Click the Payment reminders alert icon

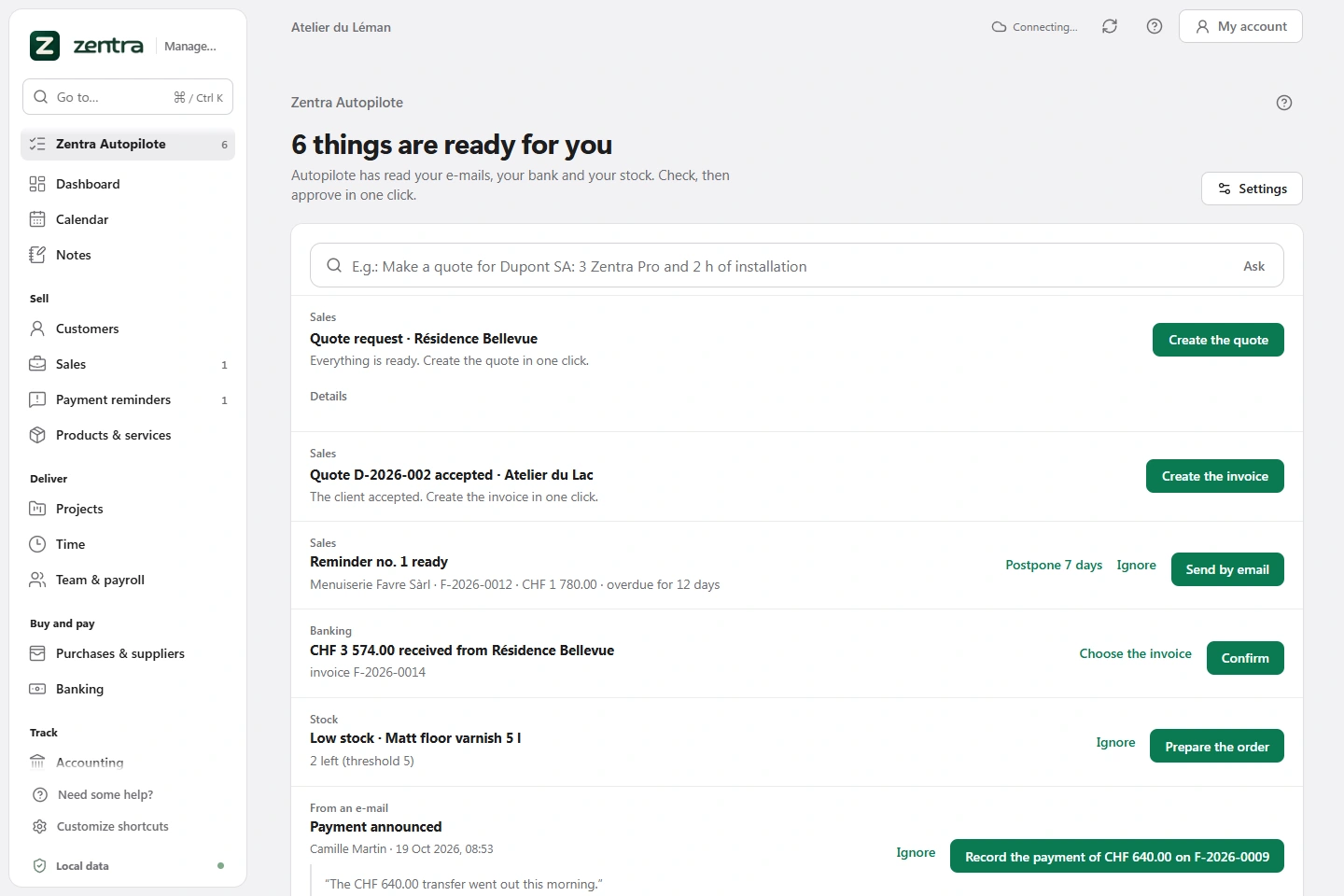pyautogui.click(x=37, y=399)
